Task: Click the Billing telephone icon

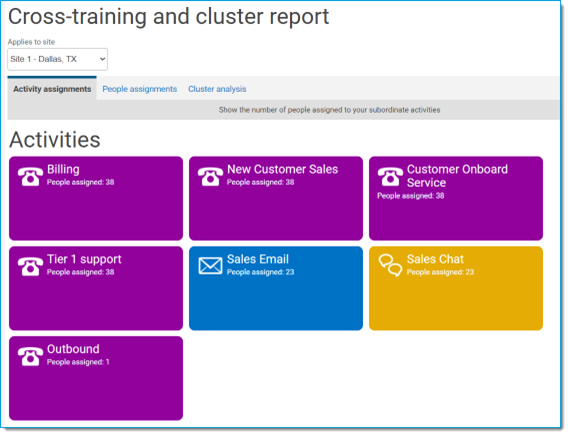Action: pyautogui.click(x=30, y=177)
